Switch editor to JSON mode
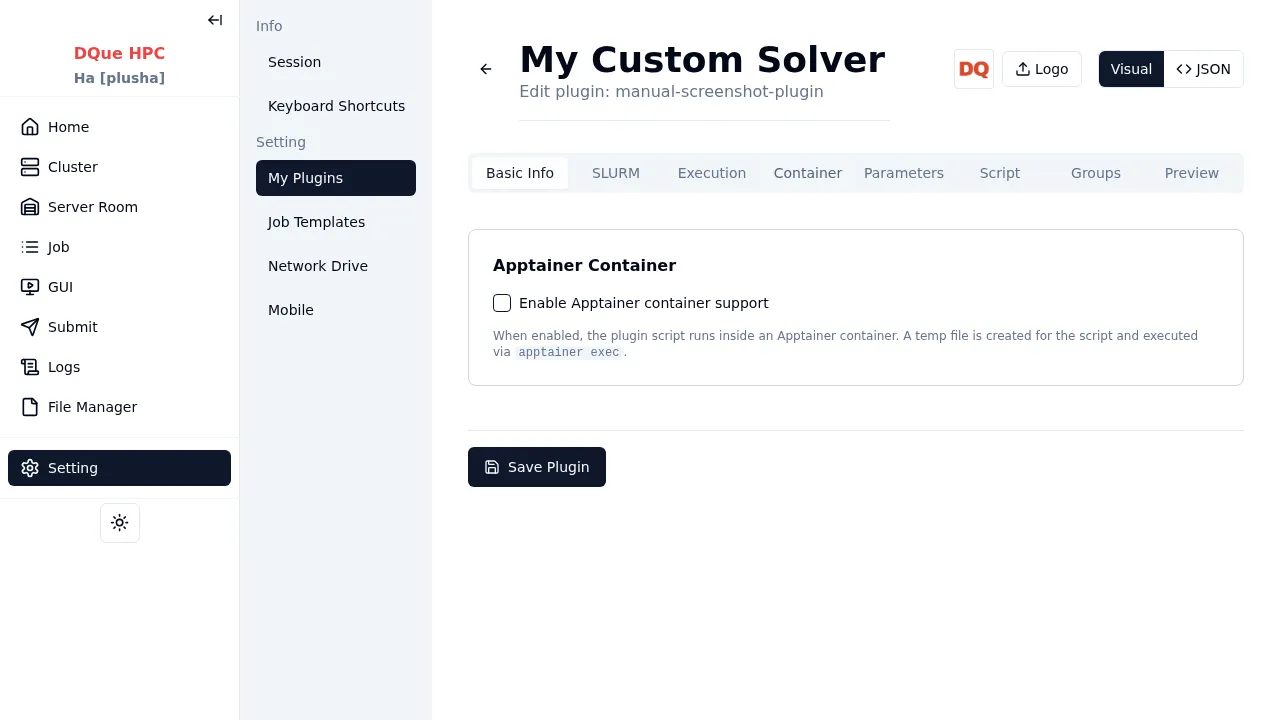The width and height of the screenshot is (1280, 720). point(1203,69)
